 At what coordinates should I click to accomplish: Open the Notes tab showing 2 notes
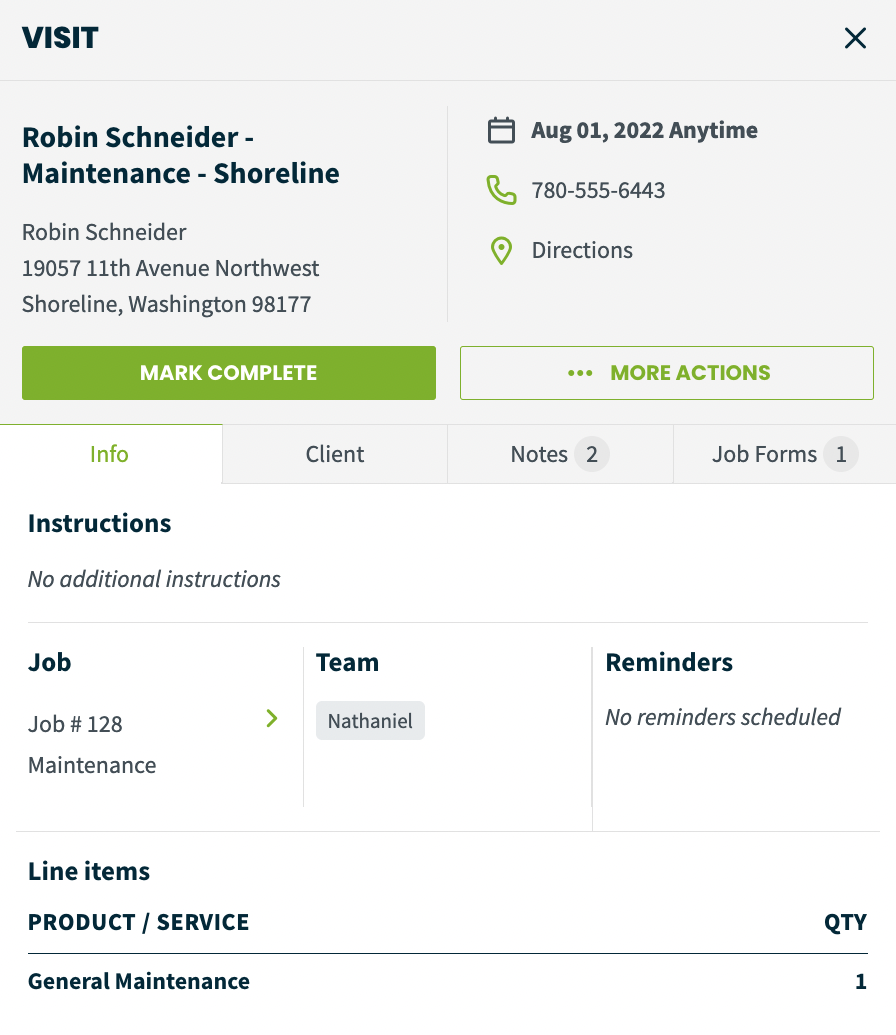point(539,454)
